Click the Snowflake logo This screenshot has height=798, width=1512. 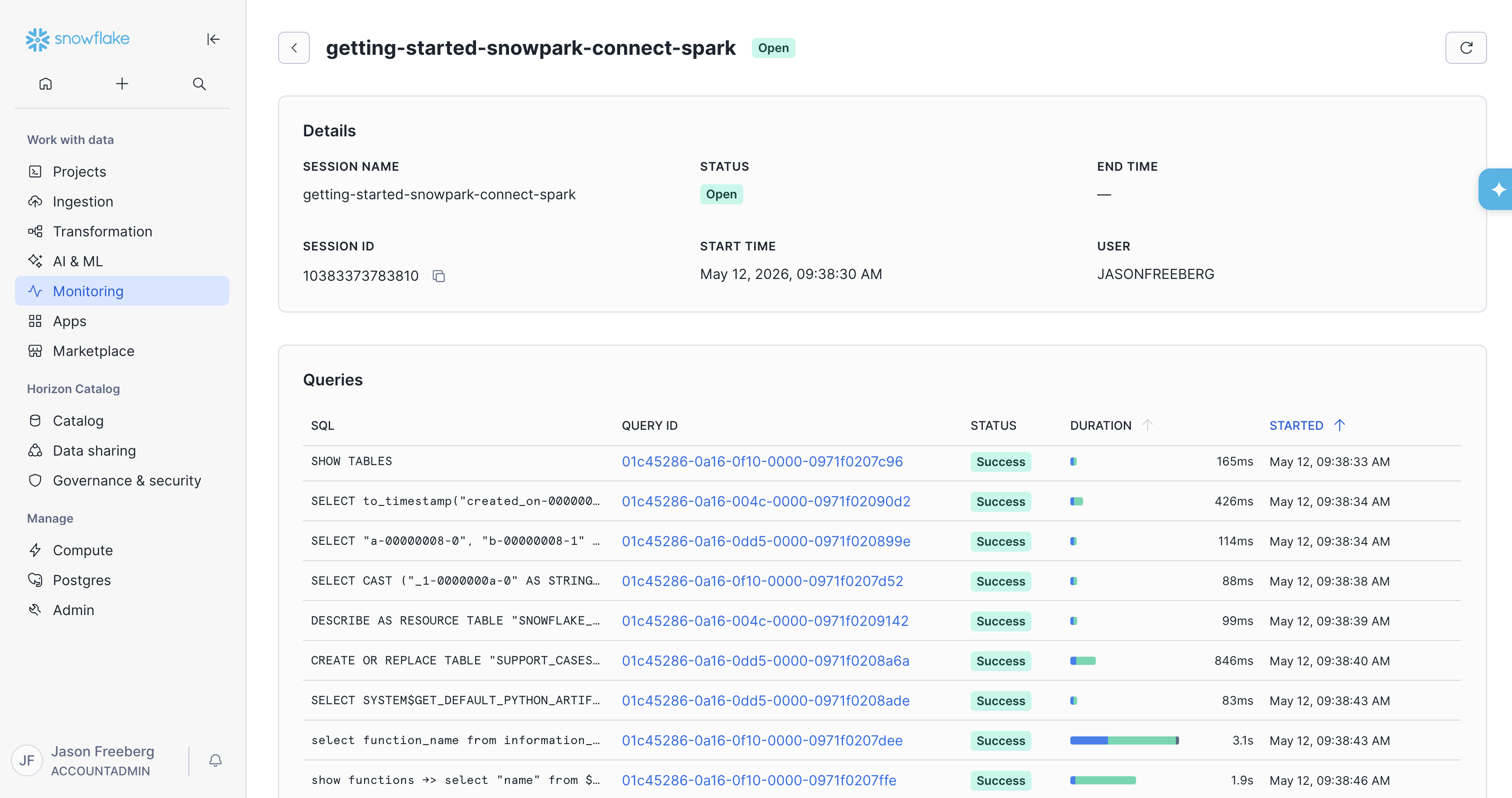click(77, 39)
